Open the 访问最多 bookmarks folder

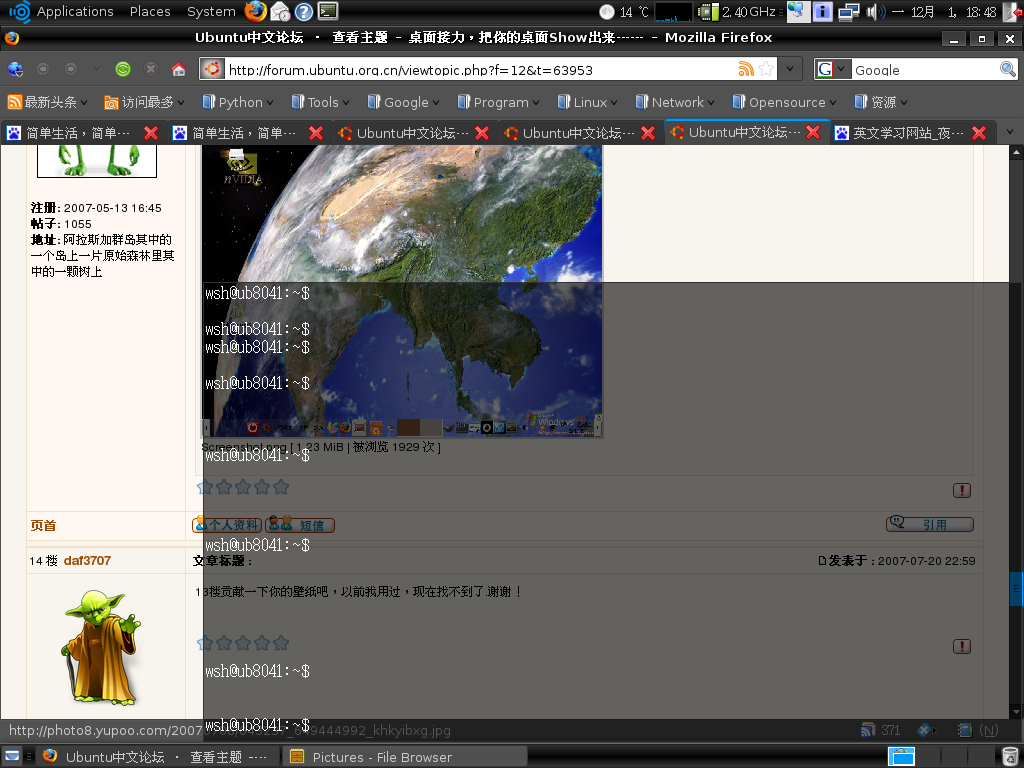pyautogui.click(x=144, y=102)
